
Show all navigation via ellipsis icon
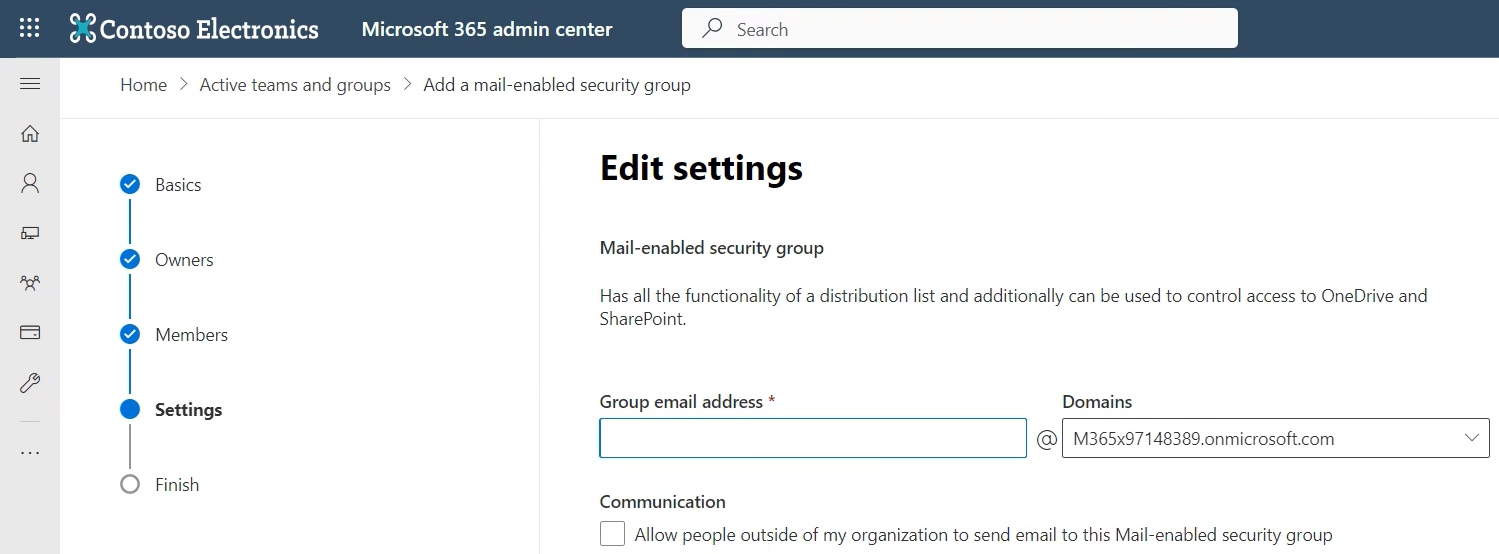(x=30, y=453)
